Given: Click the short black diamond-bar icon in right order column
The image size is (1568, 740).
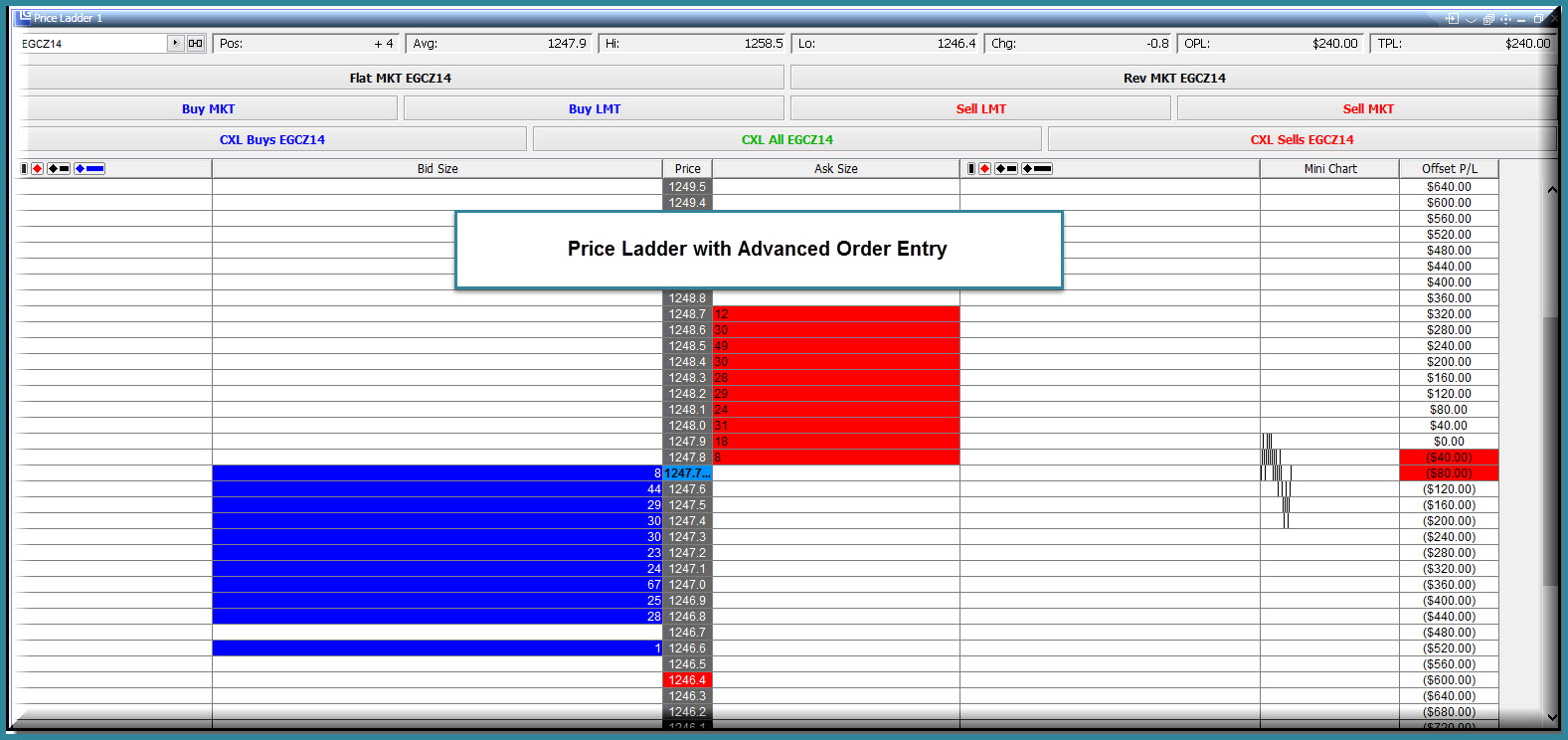Looking at the screenshot, I should [1006, 169].
